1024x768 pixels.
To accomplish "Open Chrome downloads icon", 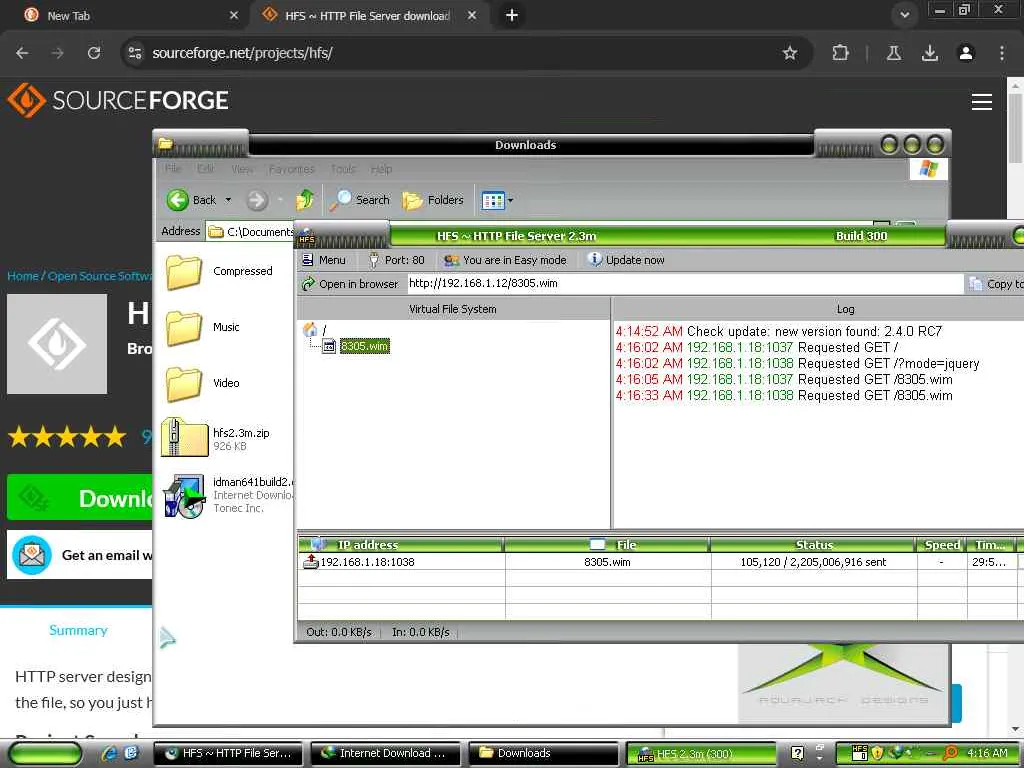I will 929,53.
